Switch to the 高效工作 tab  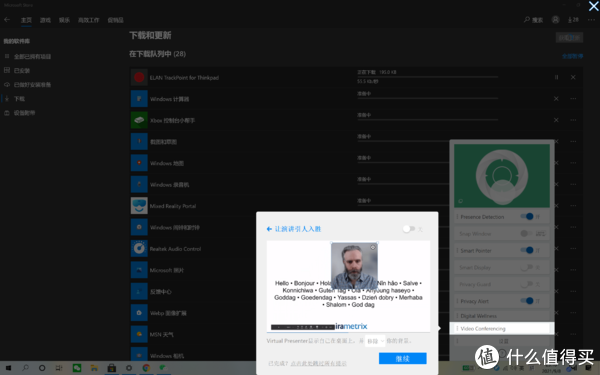point(88,20)
